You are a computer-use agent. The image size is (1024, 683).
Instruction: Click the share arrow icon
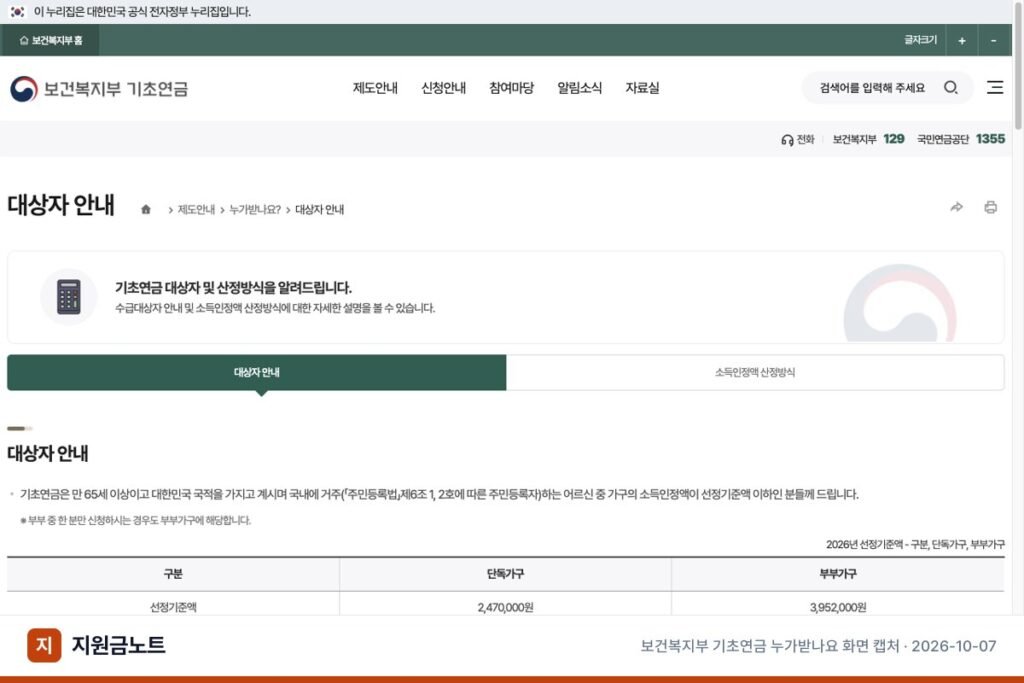pos(956,207)
